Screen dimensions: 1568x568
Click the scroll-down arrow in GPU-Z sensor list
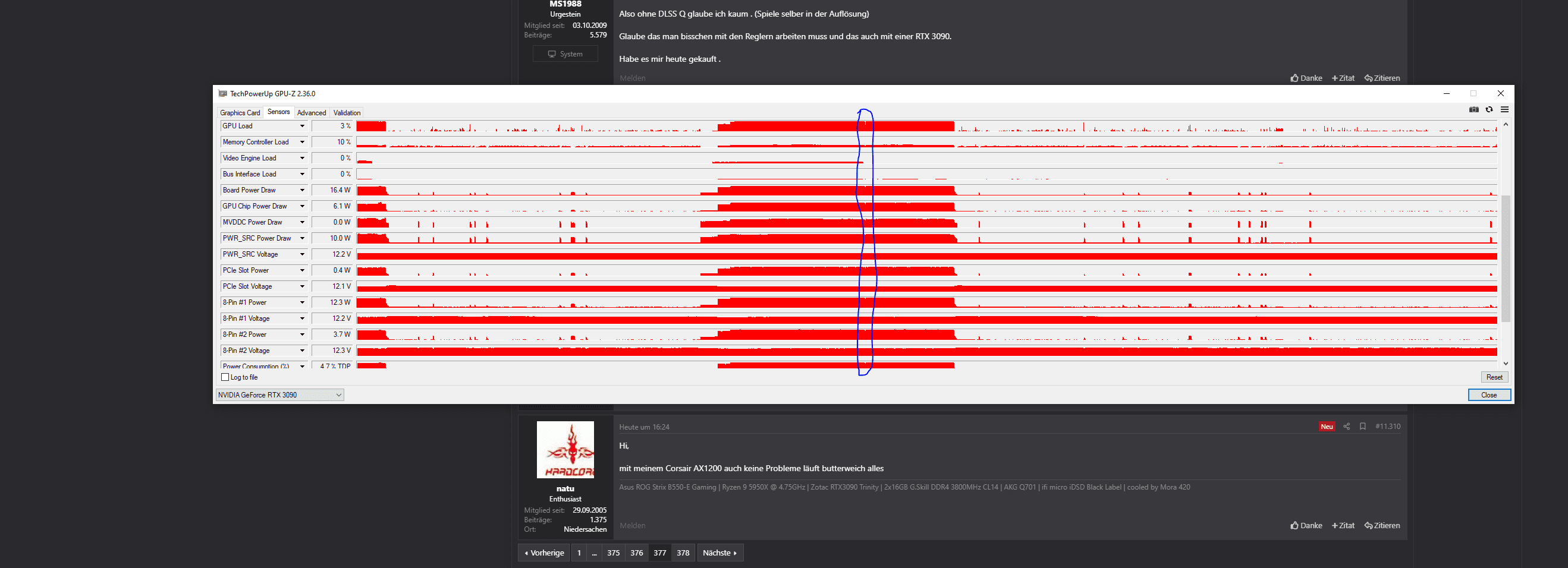1506,364
